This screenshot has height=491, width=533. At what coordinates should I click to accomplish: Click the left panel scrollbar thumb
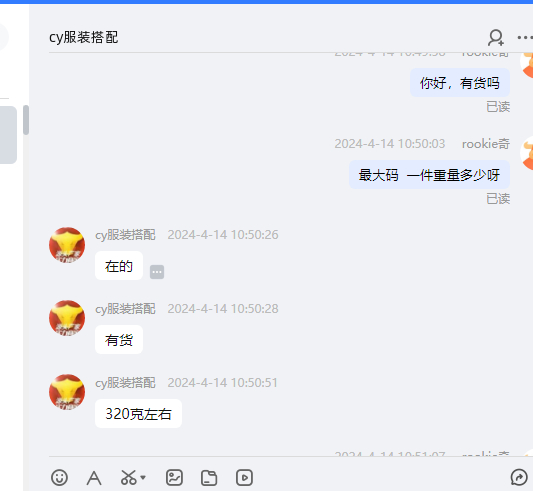26,120
